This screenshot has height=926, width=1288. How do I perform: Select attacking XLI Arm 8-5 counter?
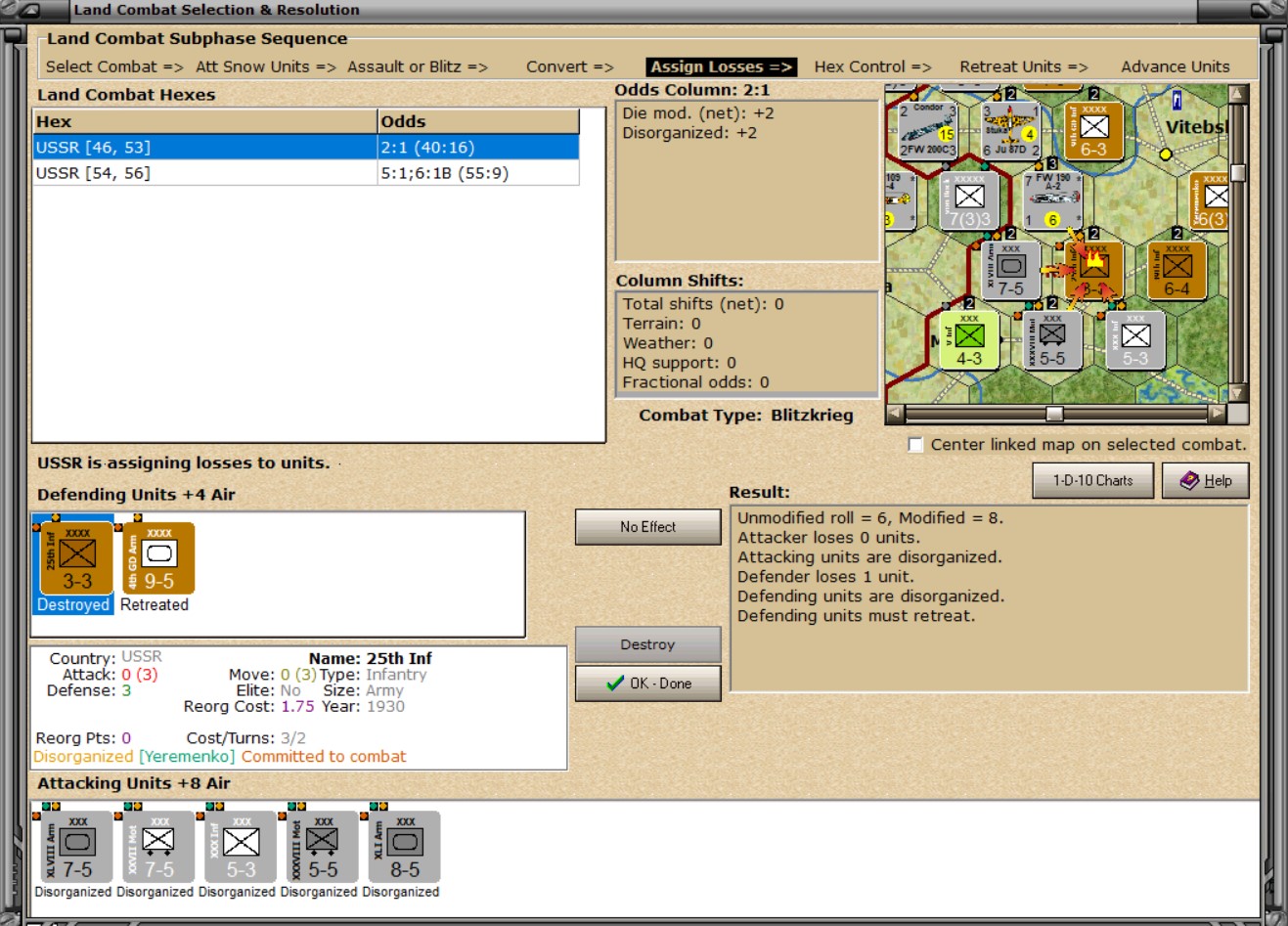(404, 848)
